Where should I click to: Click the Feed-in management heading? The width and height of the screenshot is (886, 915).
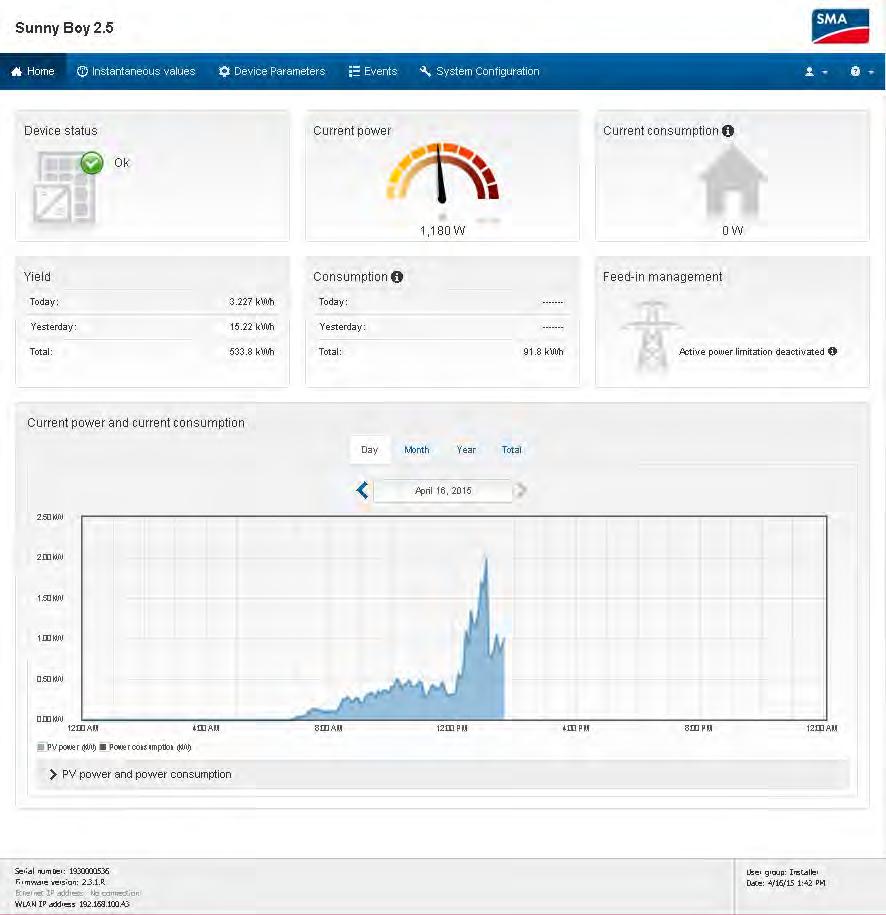tap(662, 277)
